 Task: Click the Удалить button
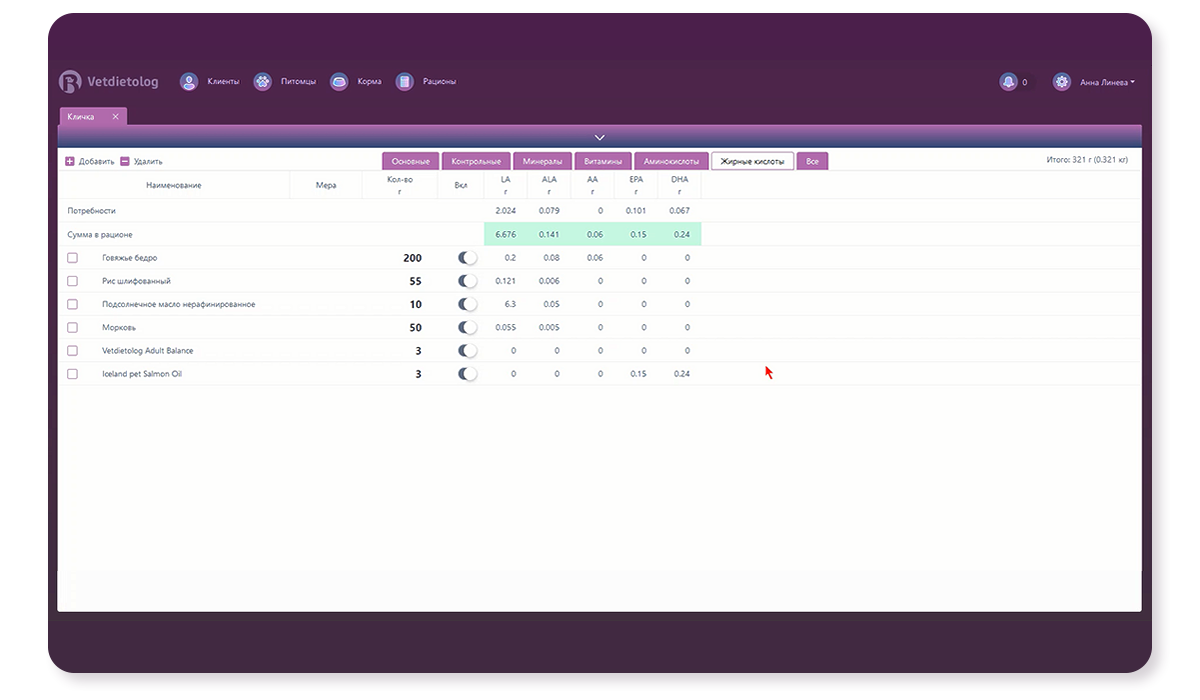point(141,161)
